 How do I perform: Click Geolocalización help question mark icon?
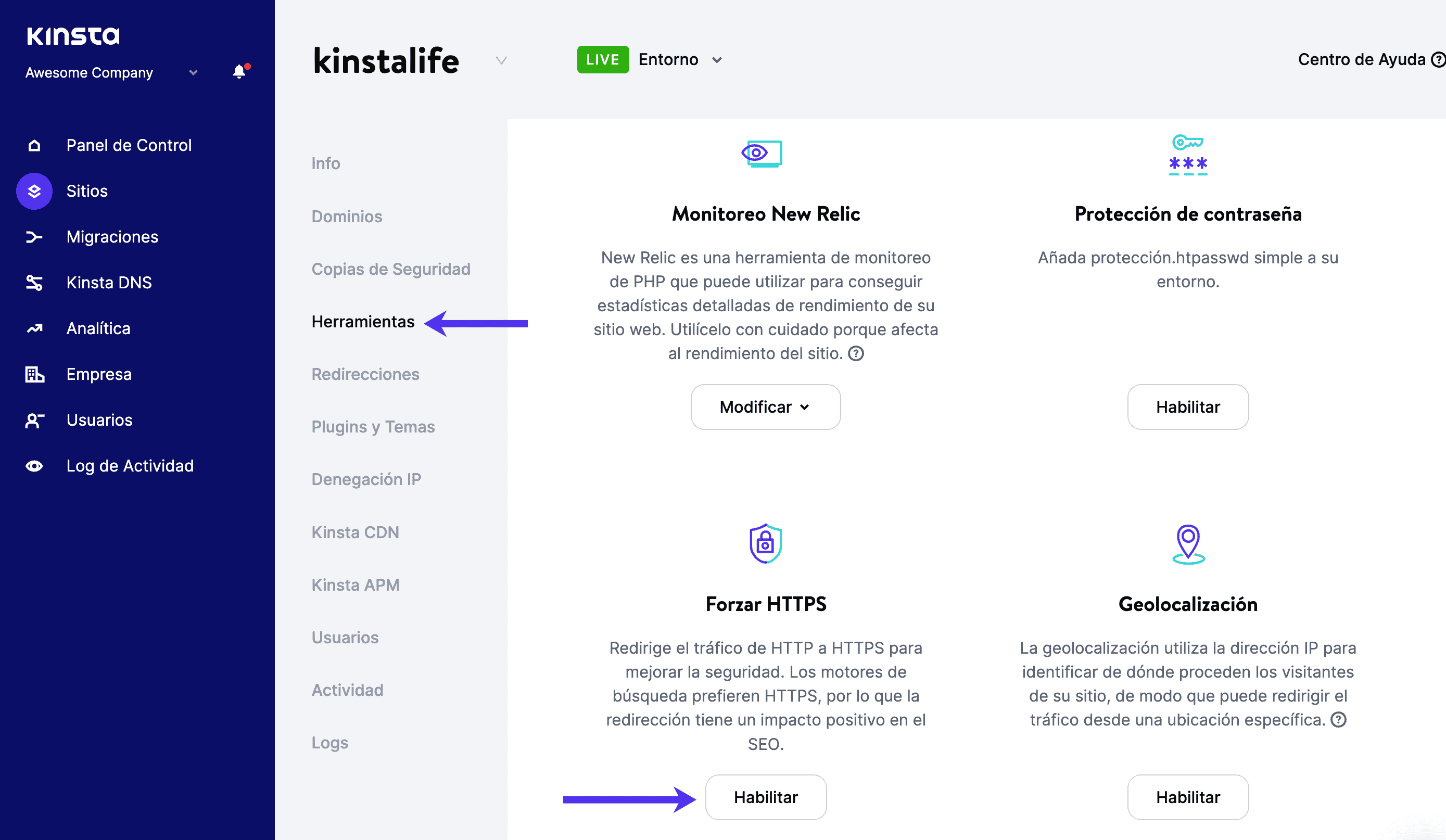click(x=1338, y=719)
